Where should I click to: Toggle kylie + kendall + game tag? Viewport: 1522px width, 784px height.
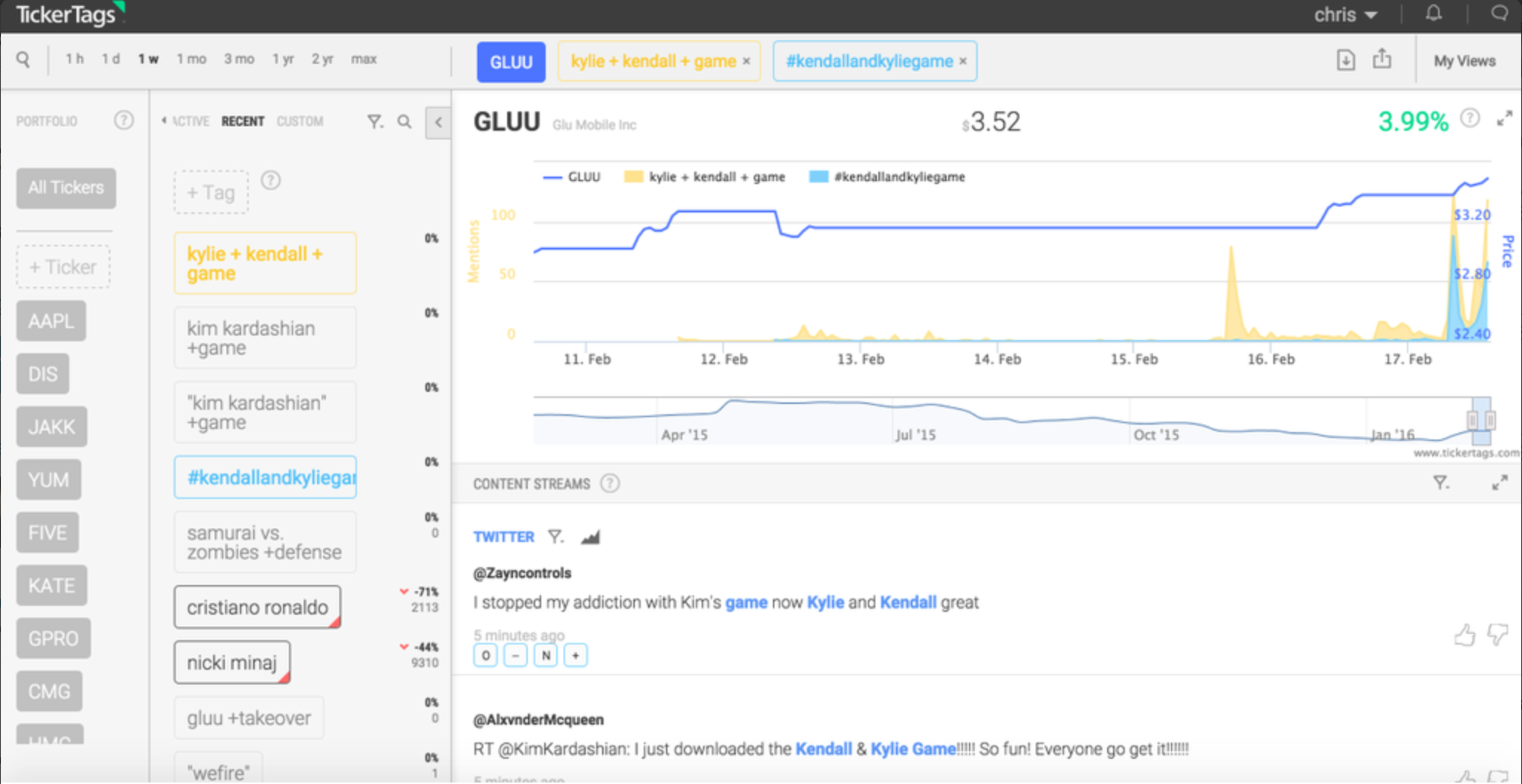click(265, 264)
